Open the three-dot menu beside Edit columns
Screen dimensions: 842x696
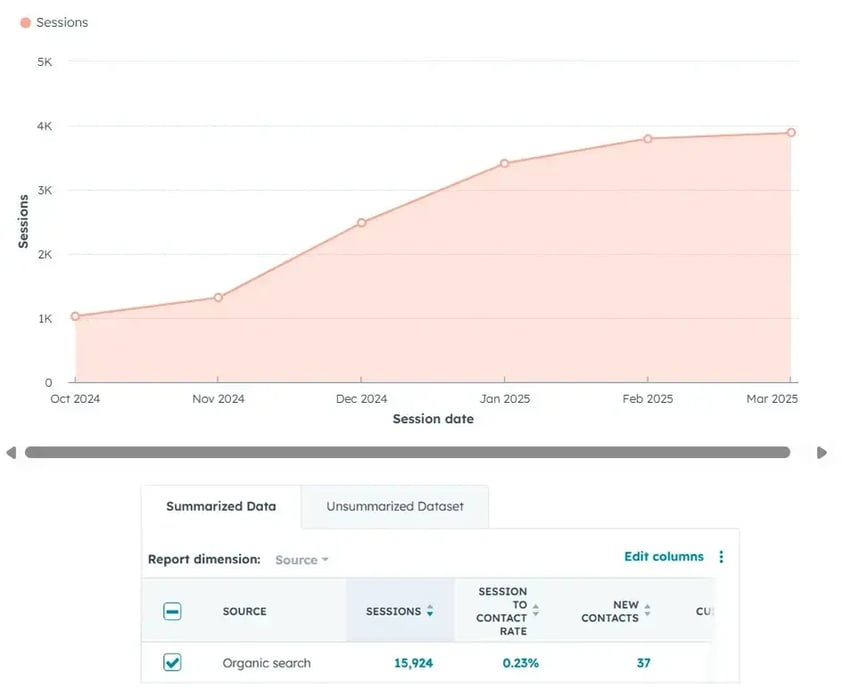(x=721, y=557)
